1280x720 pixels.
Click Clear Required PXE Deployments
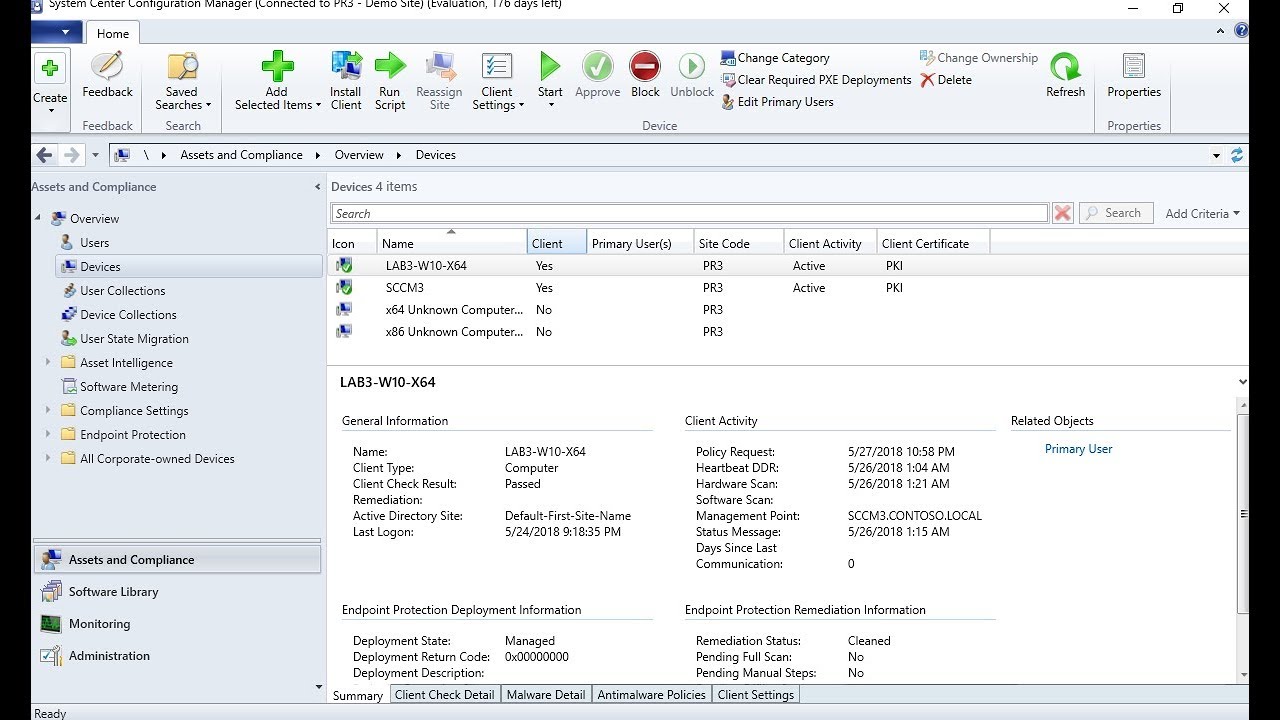point(816,80)
